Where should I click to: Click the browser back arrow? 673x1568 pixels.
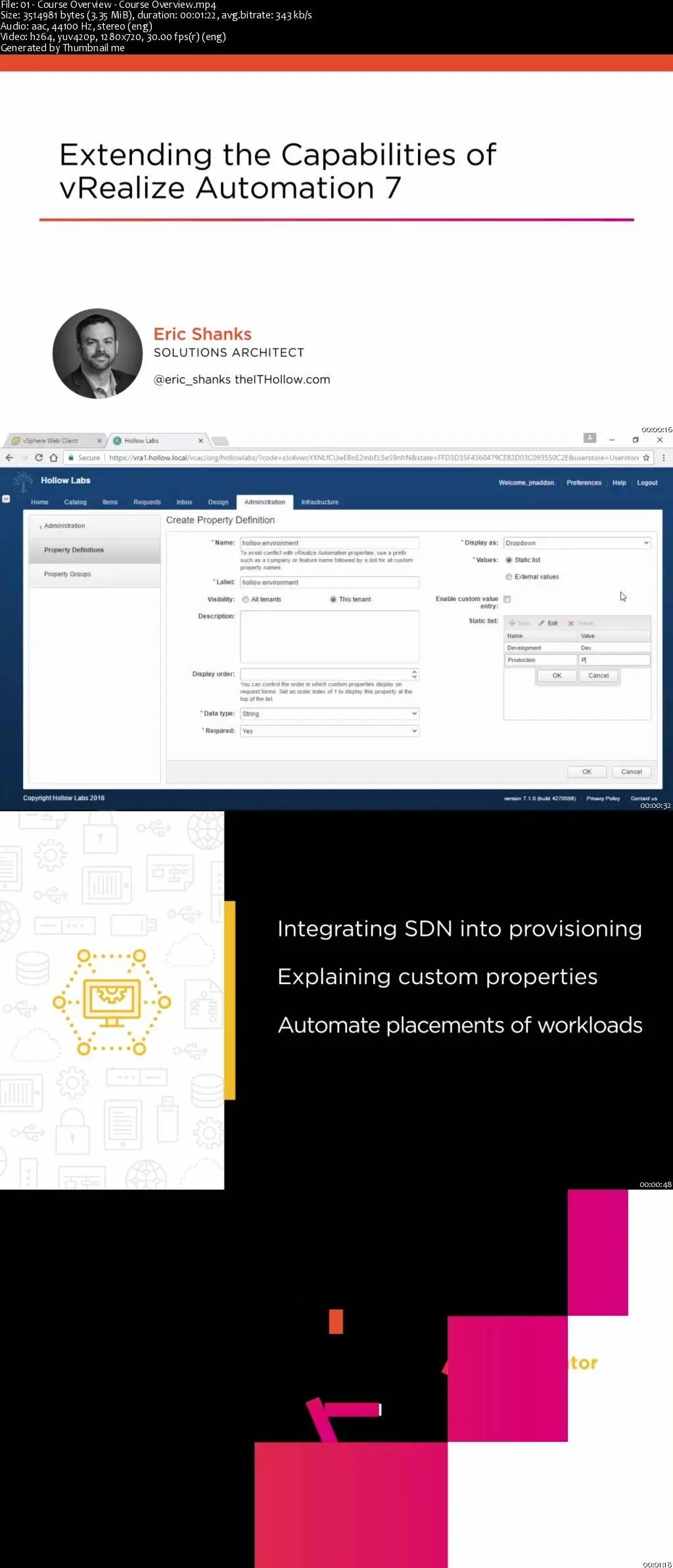(x=9, y=458)
